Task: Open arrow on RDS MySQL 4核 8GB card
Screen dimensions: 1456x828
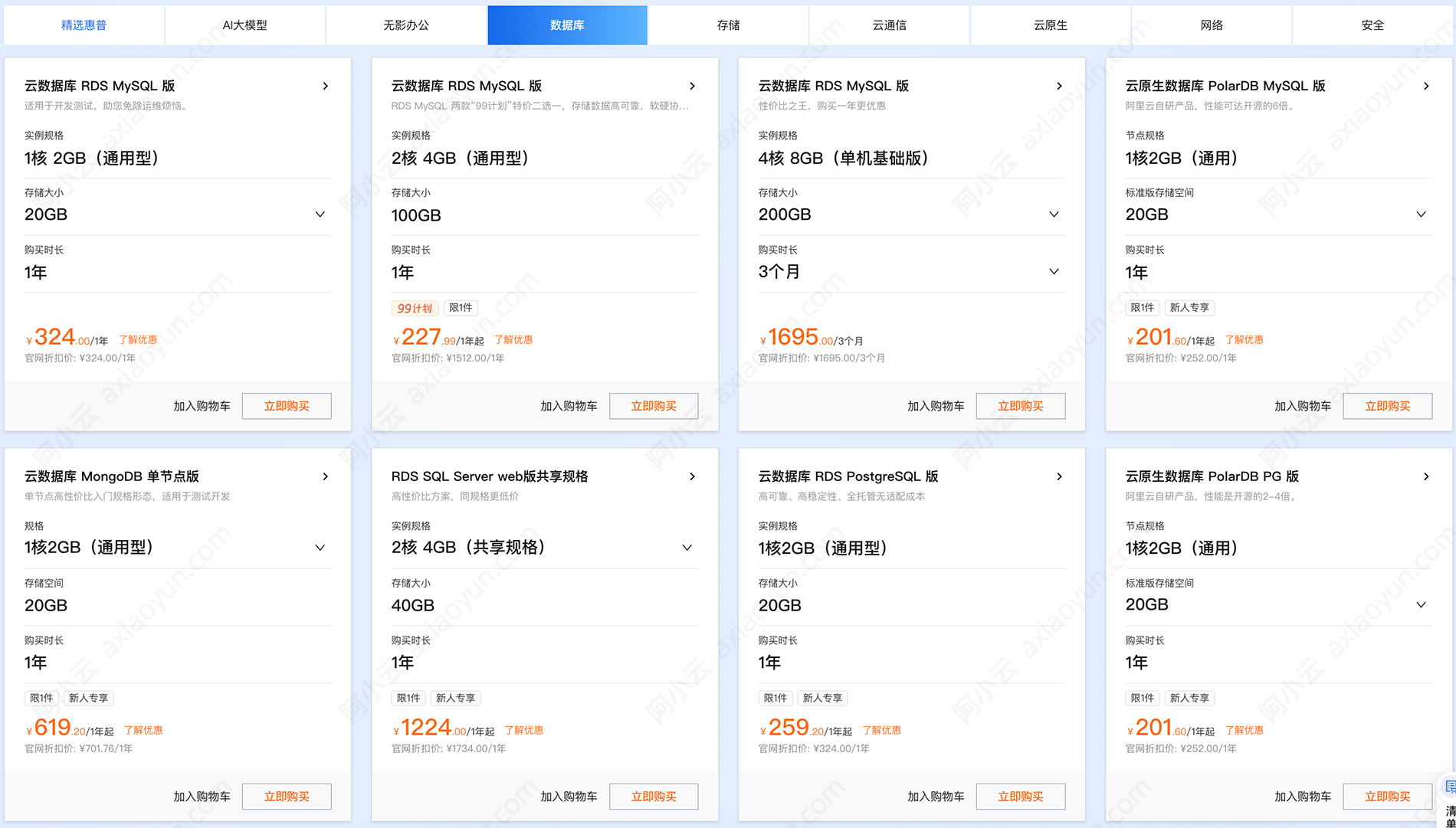Action: 1060,86
